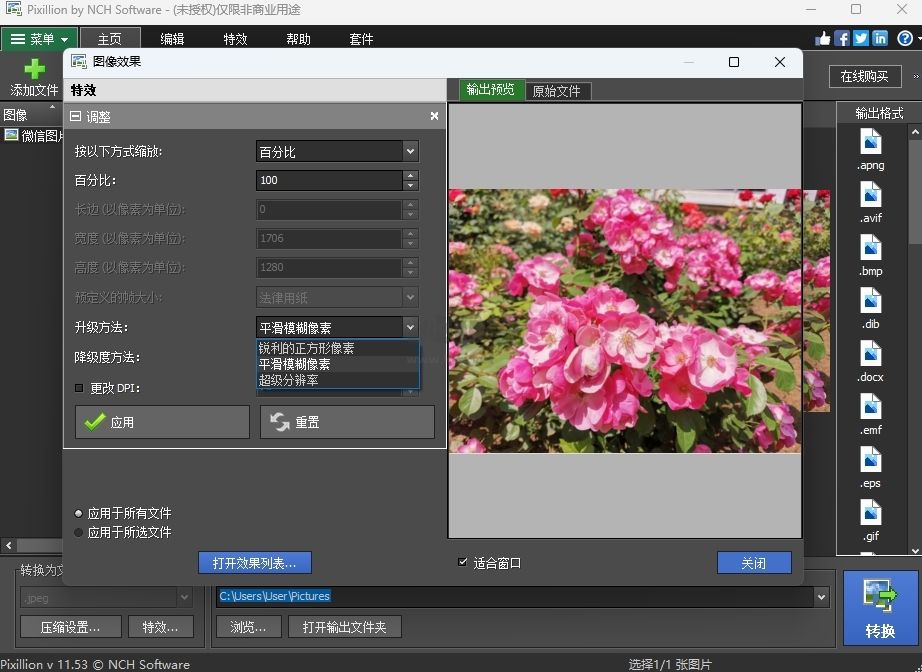Increase percentage using the up stepper arrow
The image size is (922, 672).
[410, 176]
